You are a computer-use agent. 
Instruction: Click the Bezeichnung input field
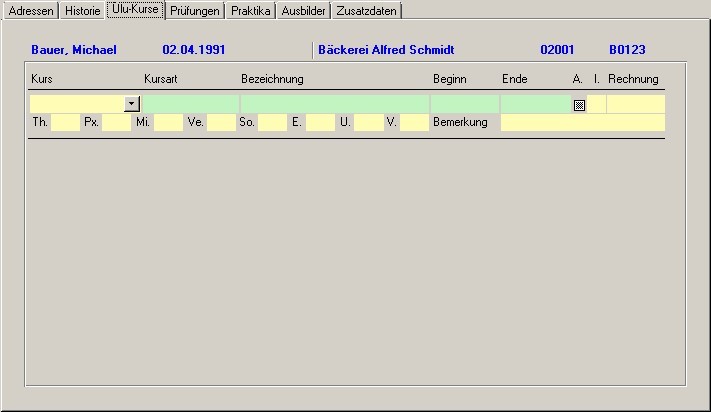[x=334, y=104]
